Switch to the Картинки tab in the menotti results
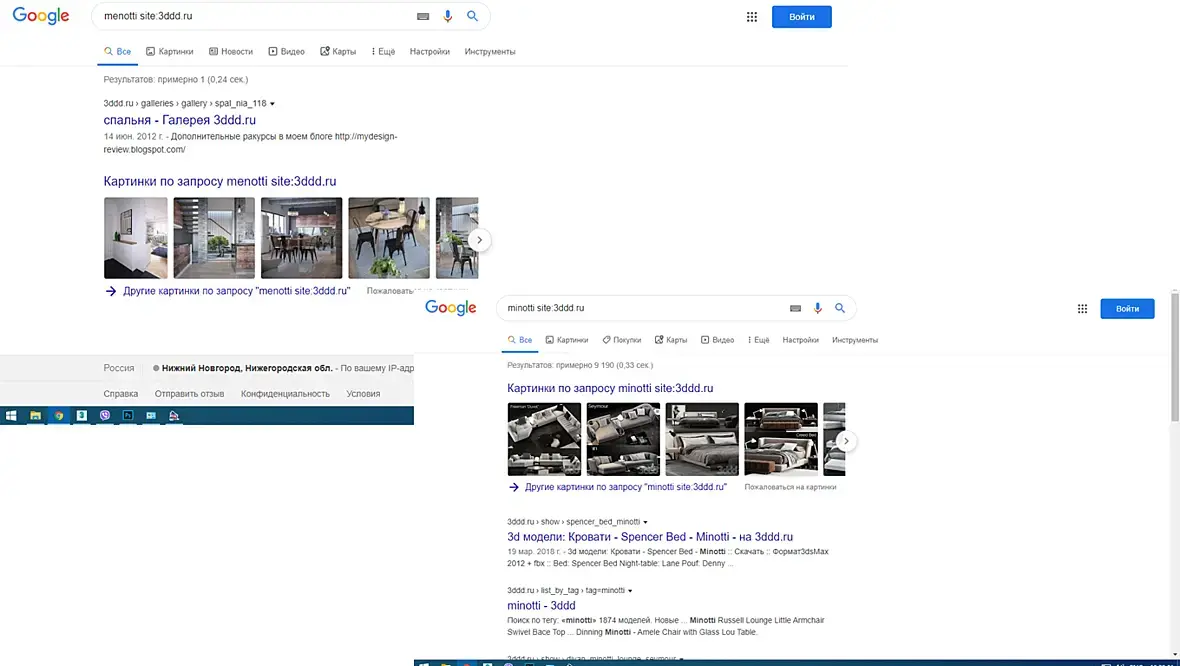The image size is (1180, 666). click(170, 51)
